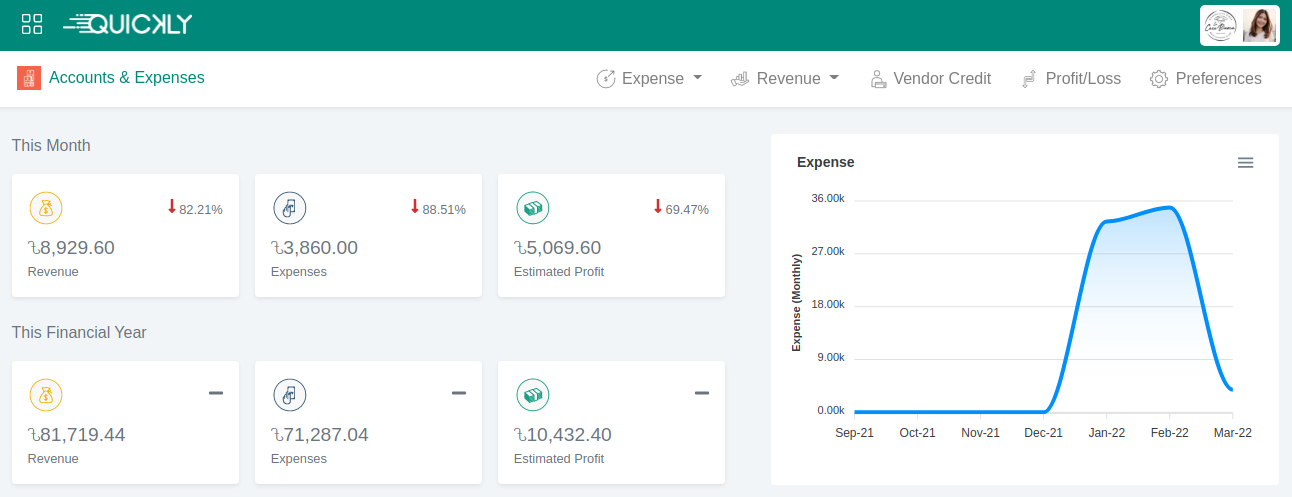Click the monthly Expenses card icon

(289, 208)
